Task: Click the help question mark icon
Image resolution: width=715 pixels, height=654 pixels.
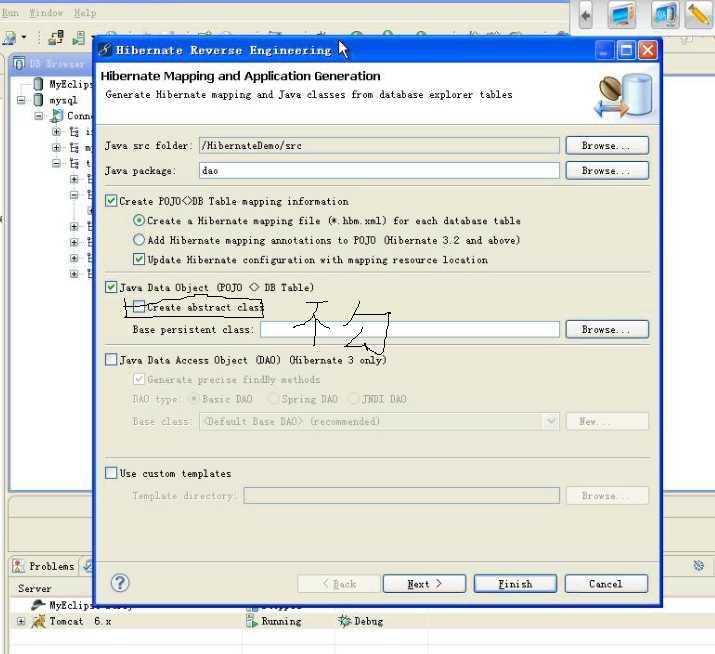Action: [120, 583]
